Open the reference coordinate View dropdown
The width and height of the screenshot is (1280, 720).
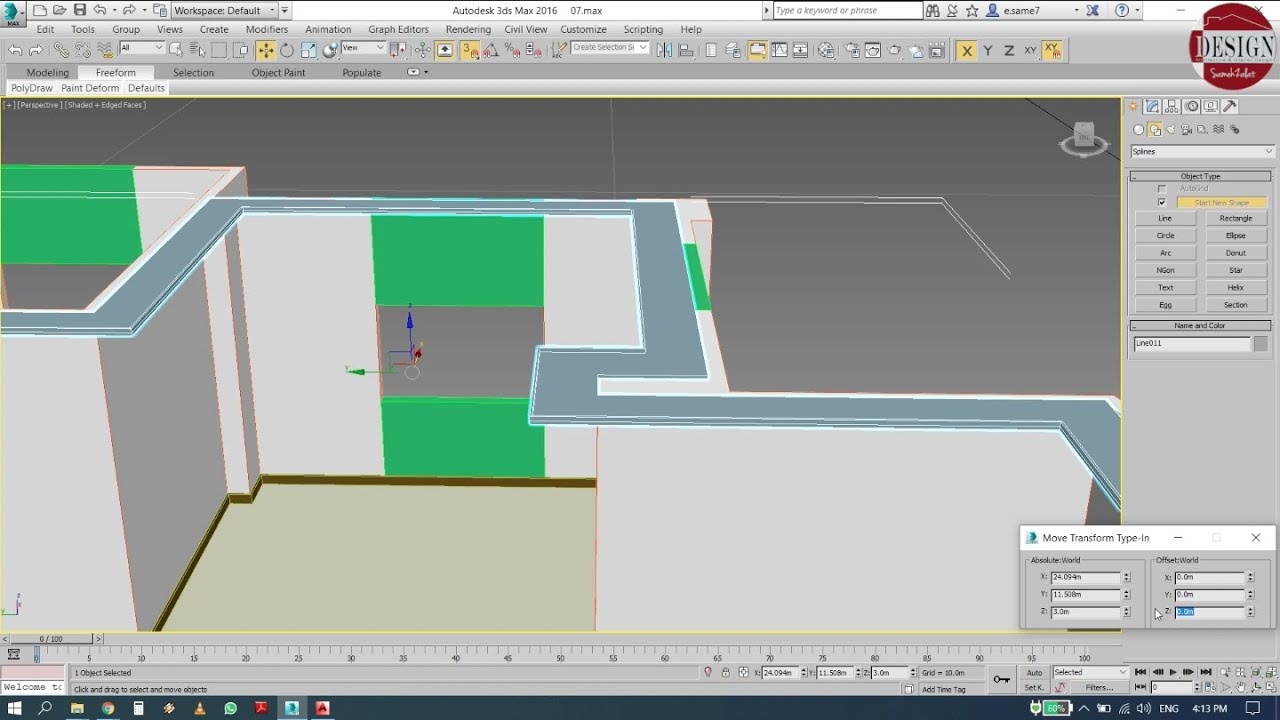364,48
